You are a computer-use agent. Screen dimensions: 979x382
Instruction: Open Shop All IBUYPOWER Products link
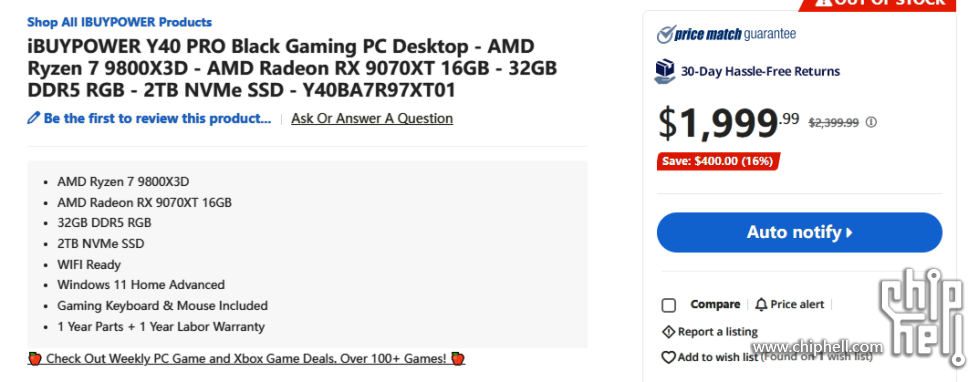pyautogui.click(x=119, y=22)
